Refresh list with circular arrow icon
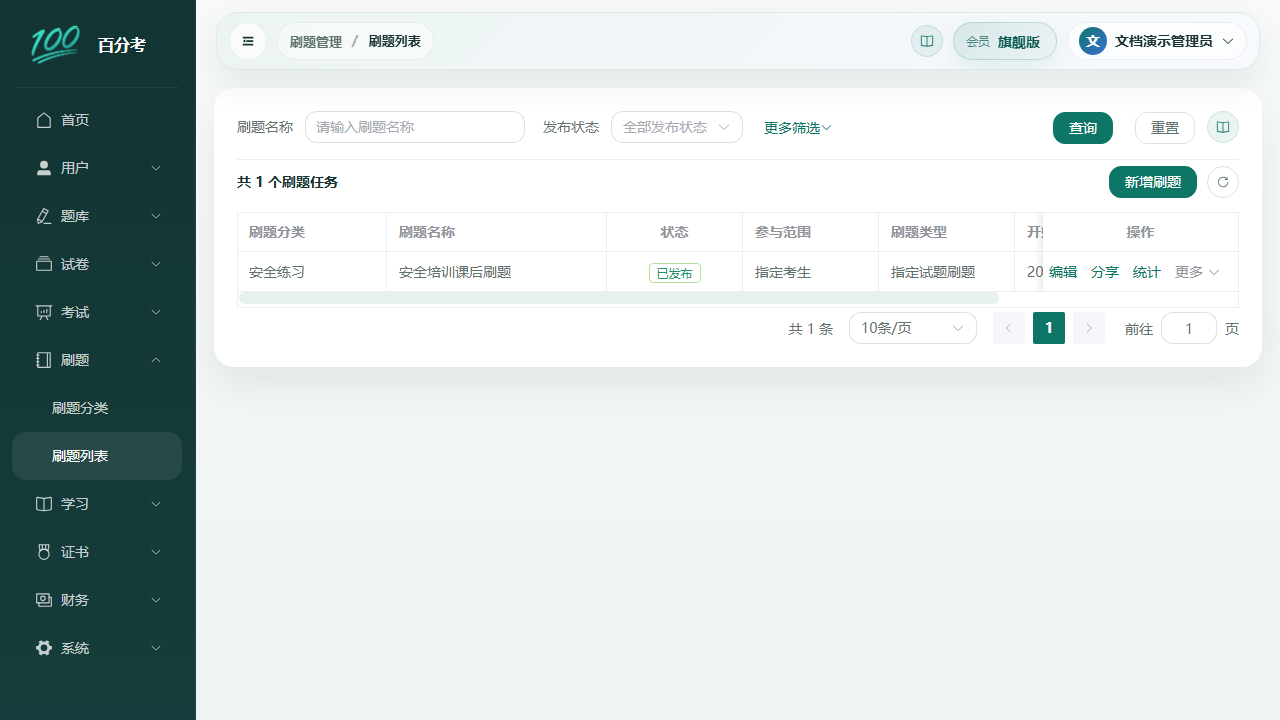Image resolution: width=1280 pixels, height=720 pixels. pyautogui.click(x=1223, y=182)
